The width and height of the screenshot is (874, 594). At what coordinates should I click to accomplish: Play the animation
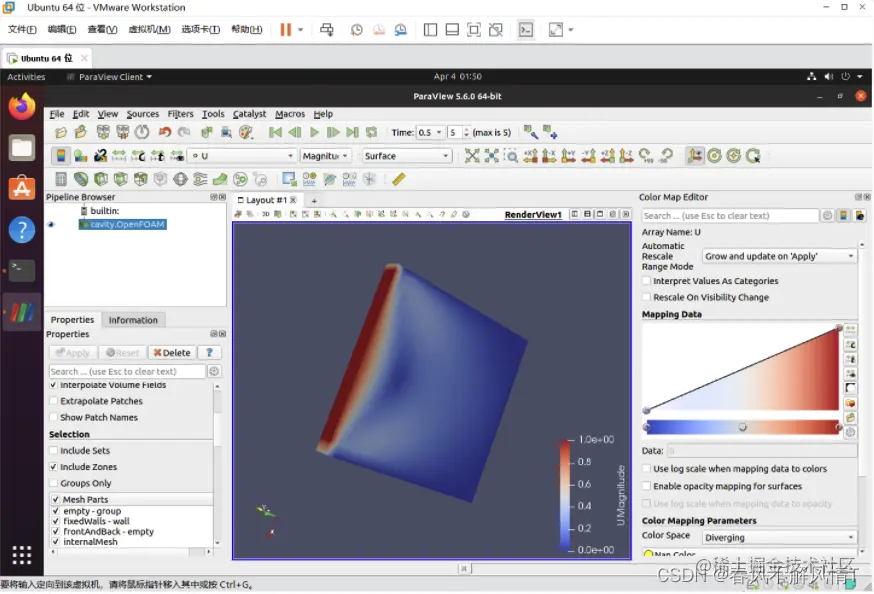point(314,133)
